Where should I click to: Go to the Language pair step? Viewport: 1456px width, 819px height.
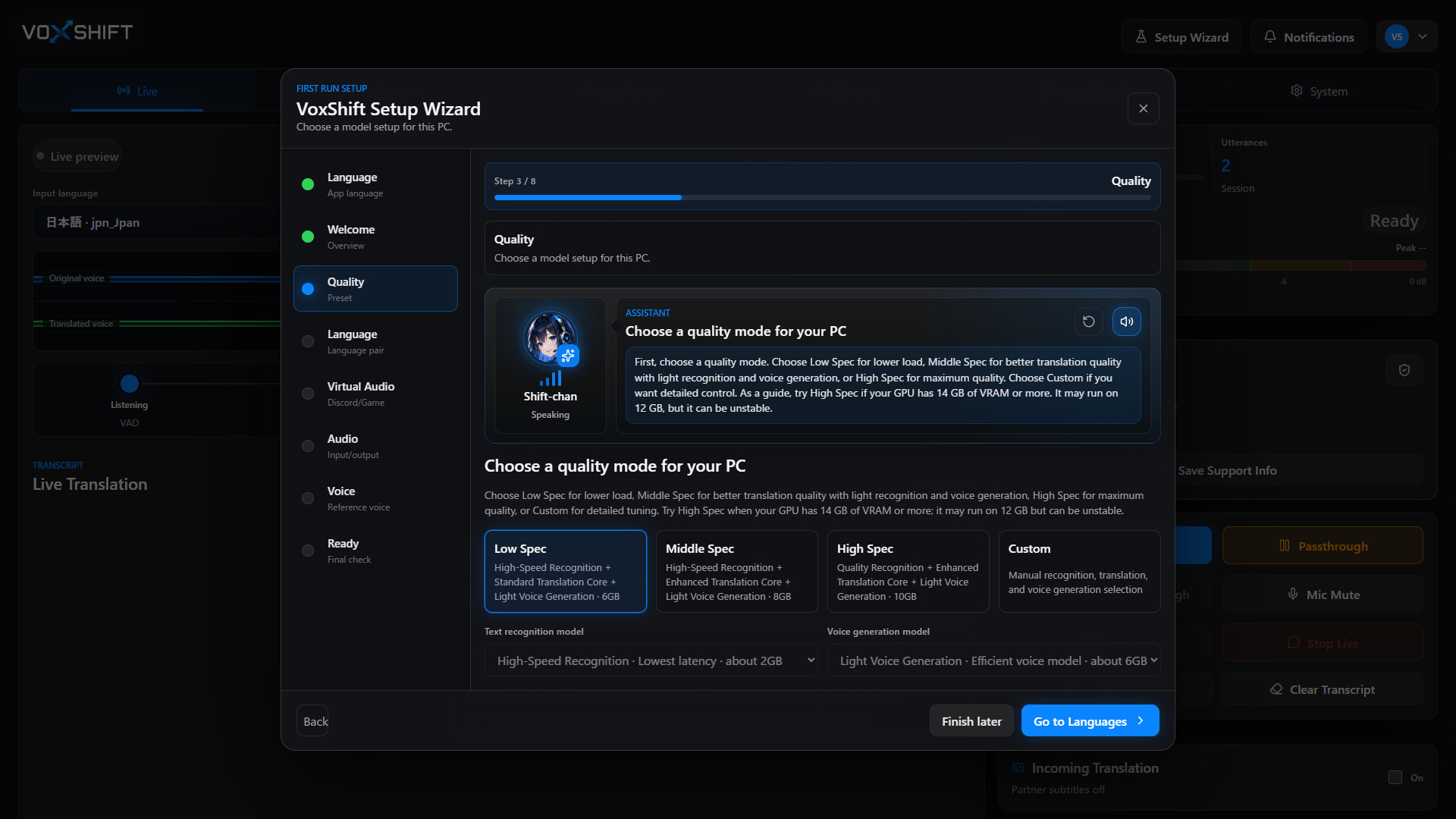click(x=375, y=341)
